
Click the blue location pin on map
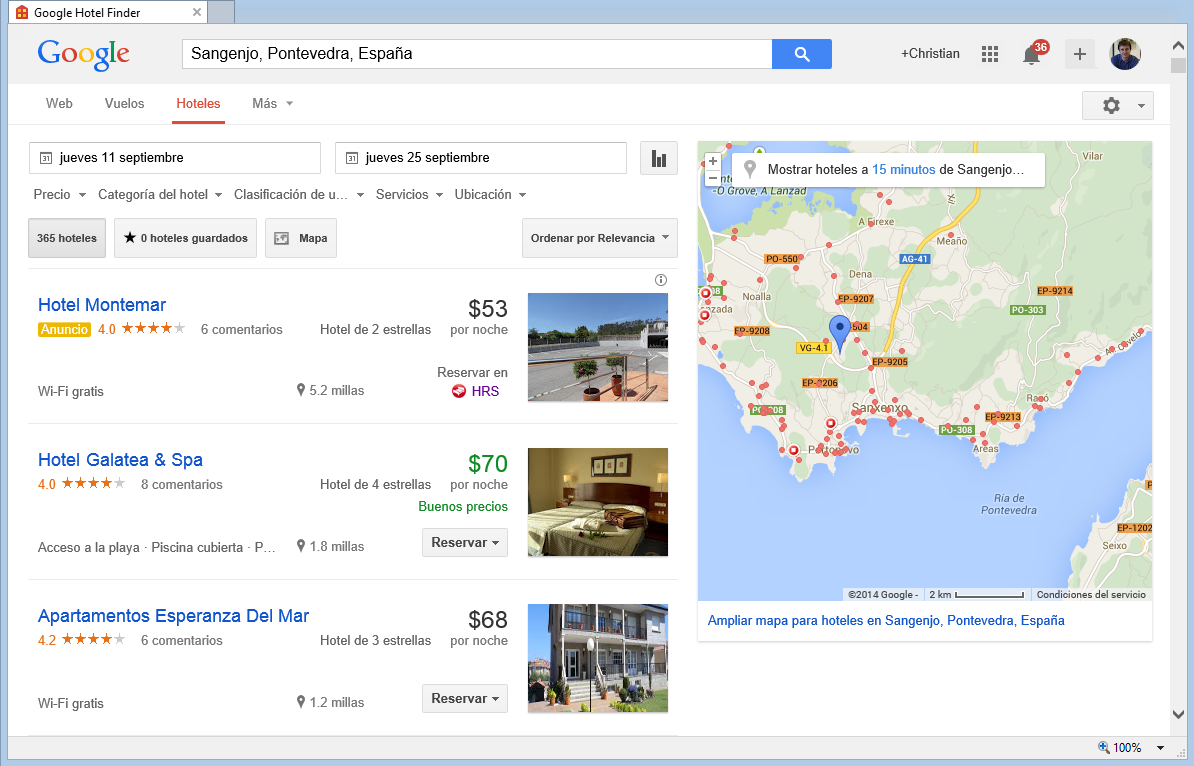coord(839,333)
